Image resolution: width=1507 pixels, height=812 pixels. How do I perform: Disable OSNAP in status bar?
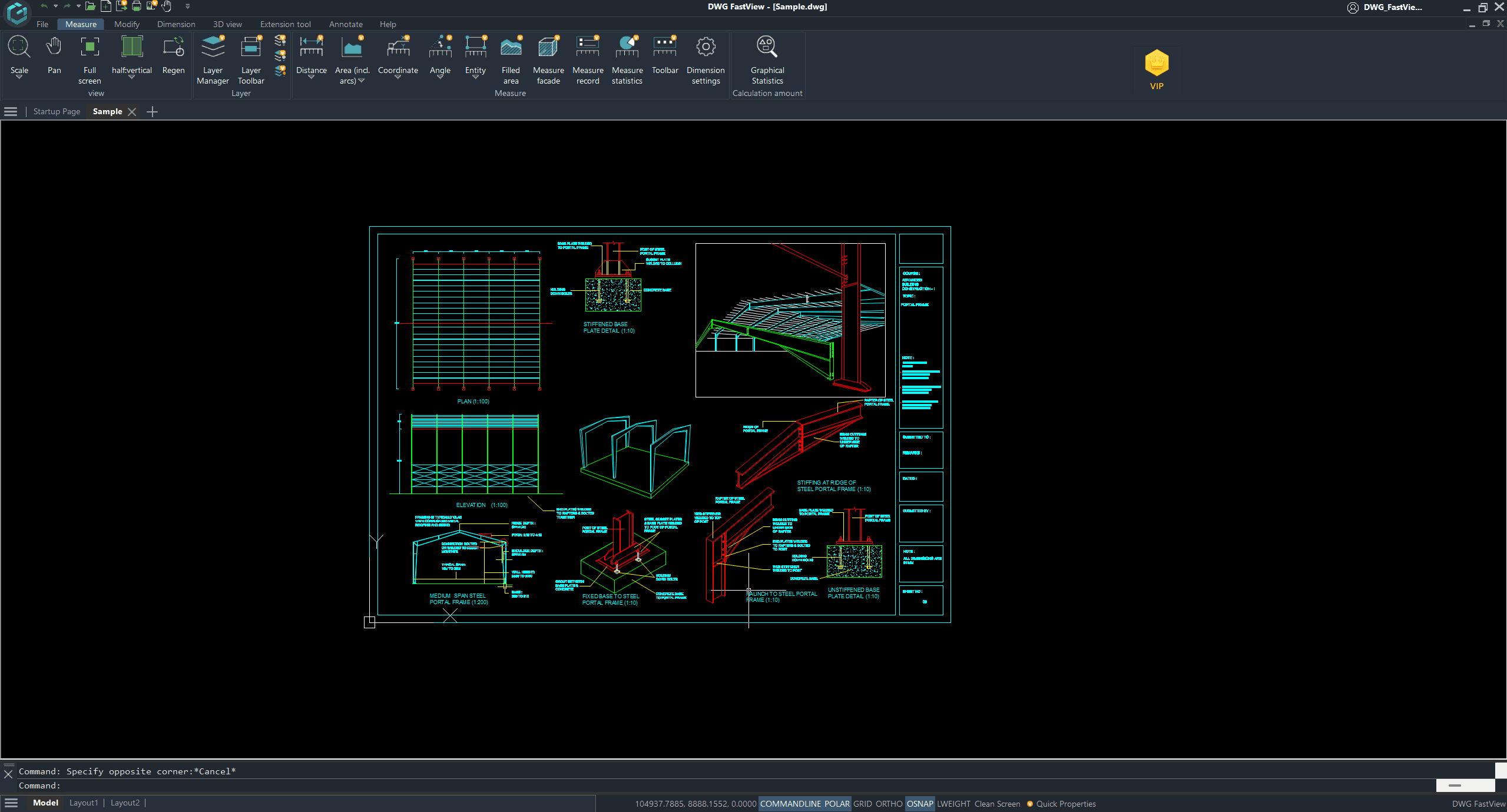[919, 804]
